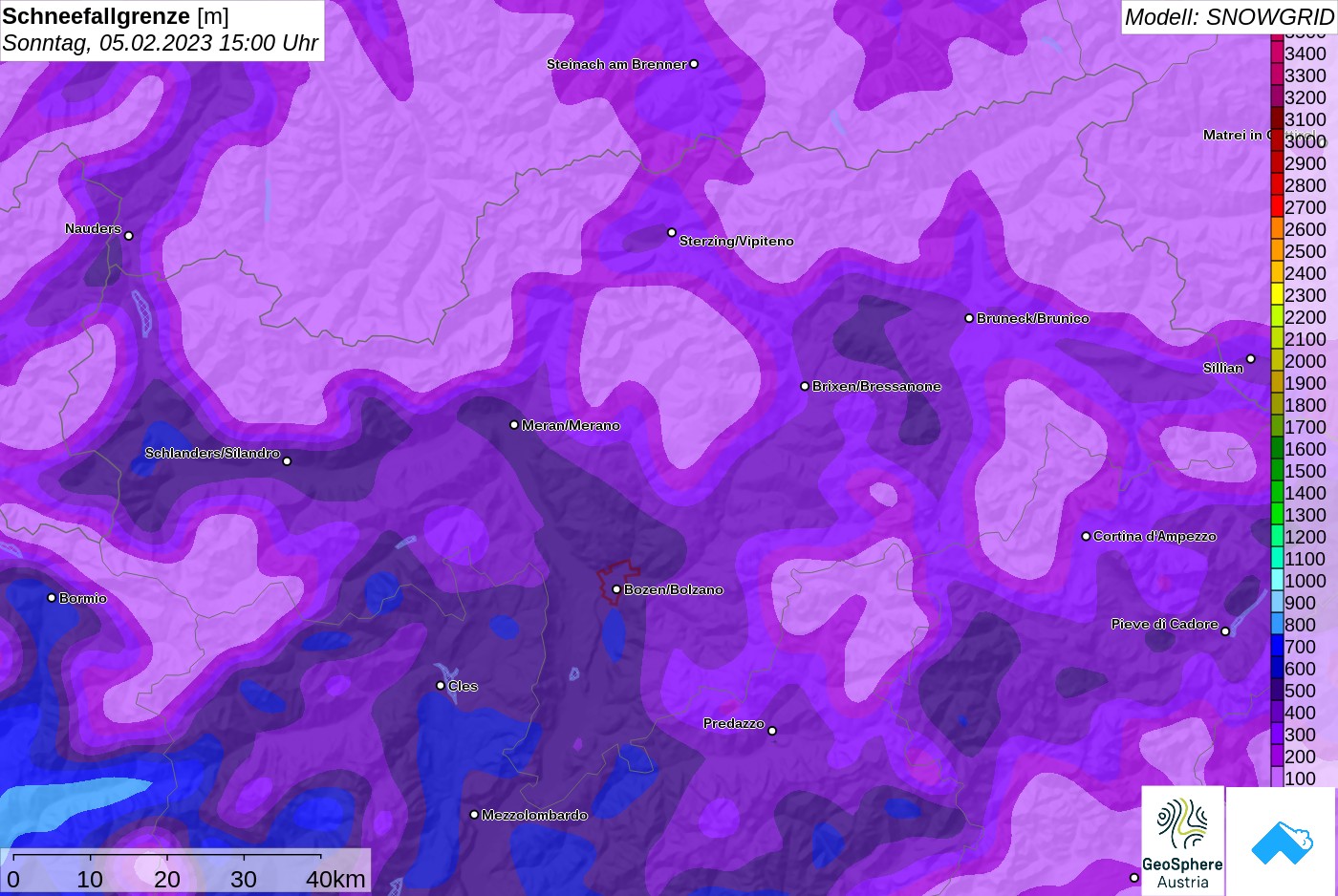
Task: Click the Bormio location dot
Action: pos(52,598)
